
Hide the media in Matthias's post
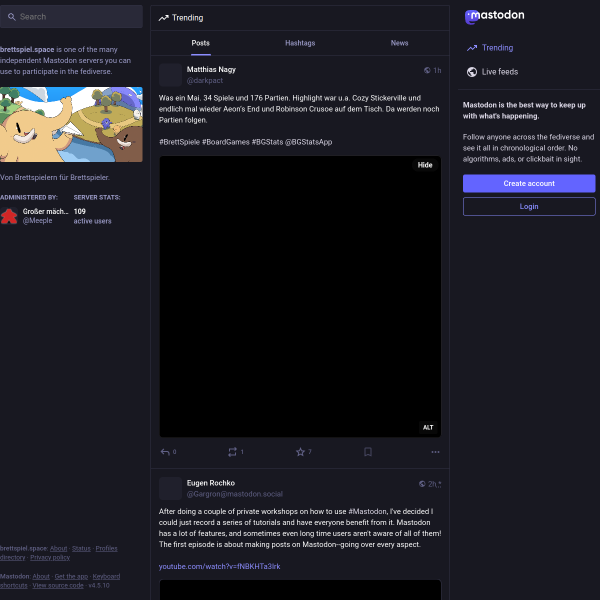point(425,165)
